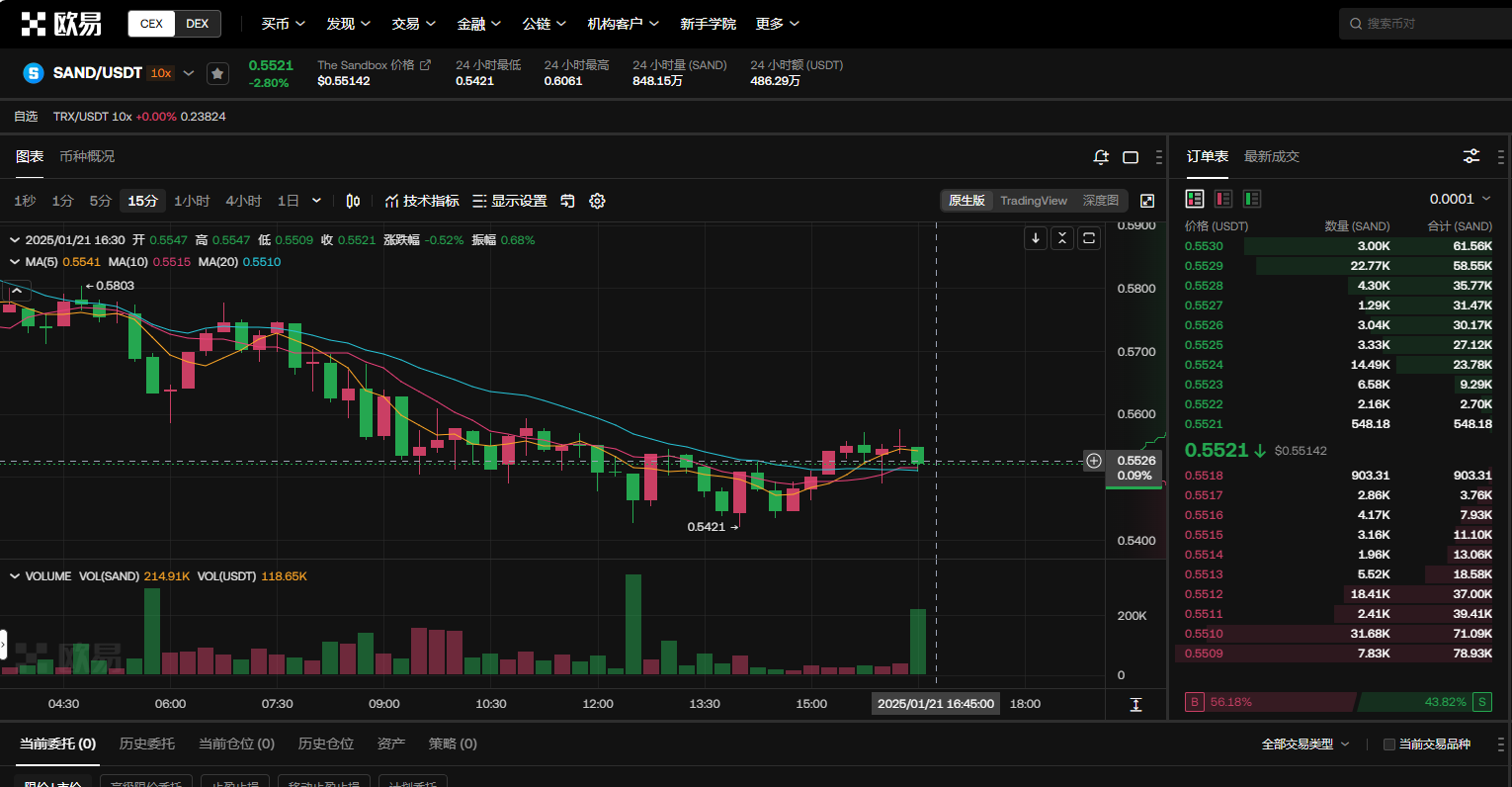Open the 0.0001 price precision dropdown
The height and width of the screenshot is (787, 1512).
[1460, 199]
